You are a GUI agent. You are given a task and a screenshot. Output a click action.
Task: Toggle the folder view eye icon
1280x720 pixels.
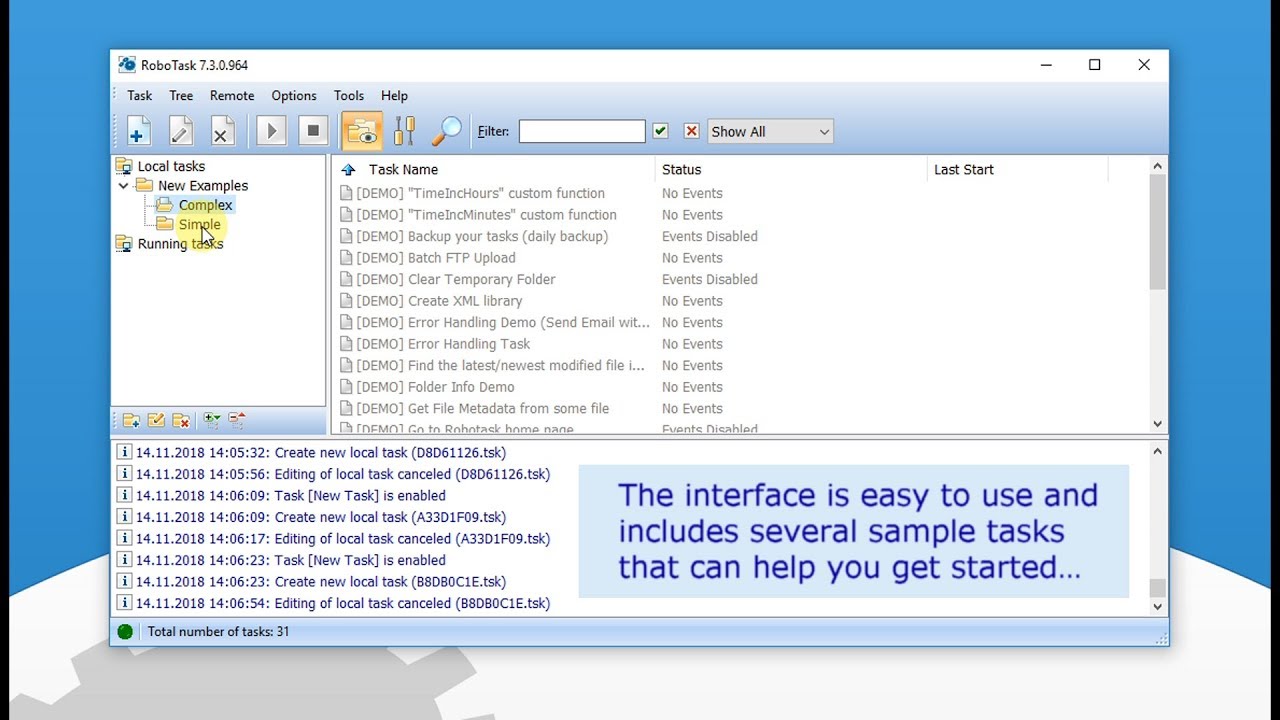click(x=362, y=131)
